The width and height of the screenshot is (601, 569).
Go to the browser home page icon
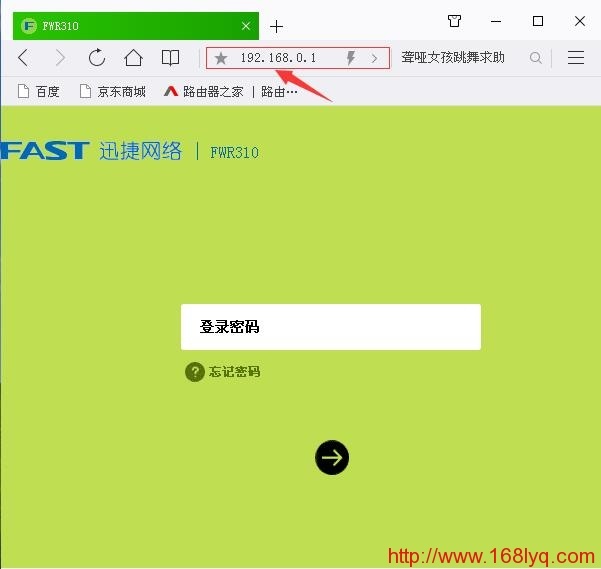[133, 58]
